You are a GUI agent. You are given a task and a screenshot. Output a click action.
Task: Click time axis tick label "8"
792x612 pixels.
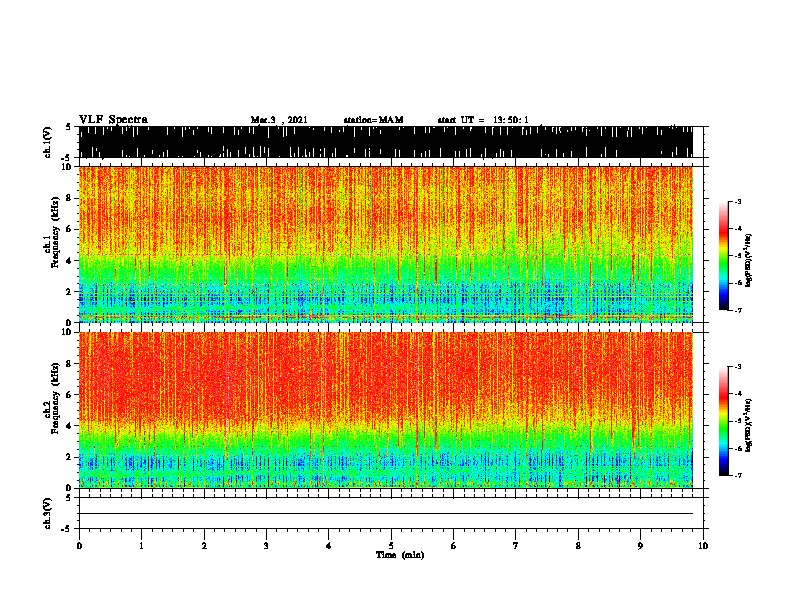[578, 546]
